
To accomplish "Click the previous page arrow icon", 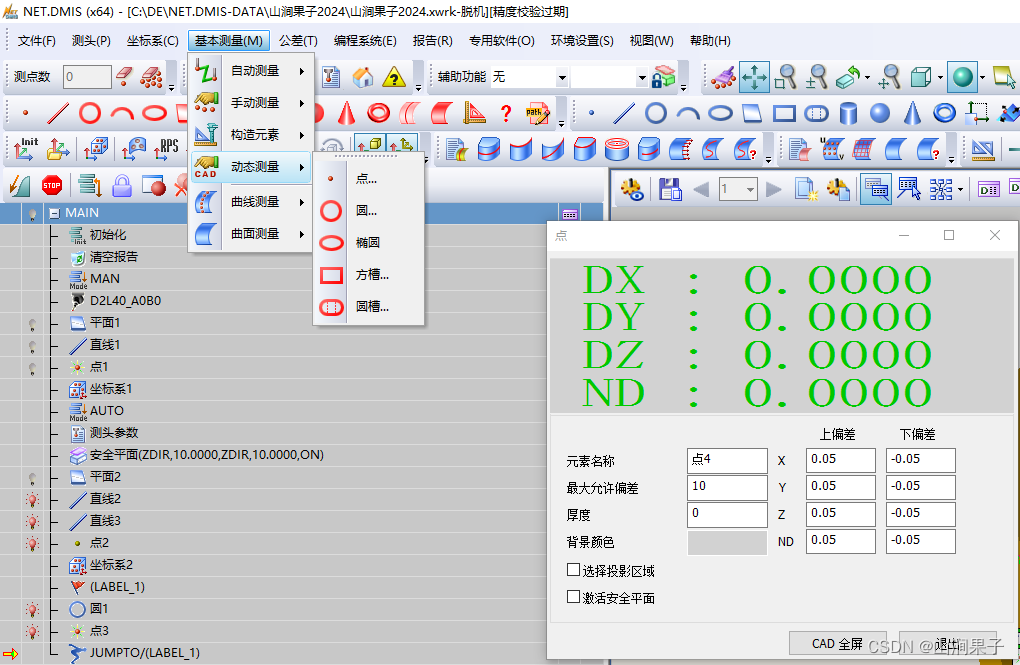I will 701,189.
